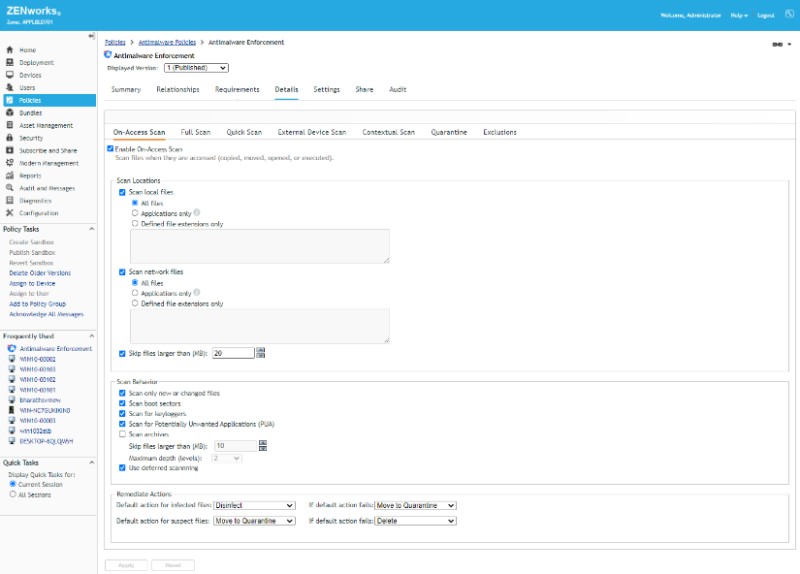Click the policy shield icon beside Antimalware Enforcement title
This screenshot has width=800, height=574.
click(108, 55)
